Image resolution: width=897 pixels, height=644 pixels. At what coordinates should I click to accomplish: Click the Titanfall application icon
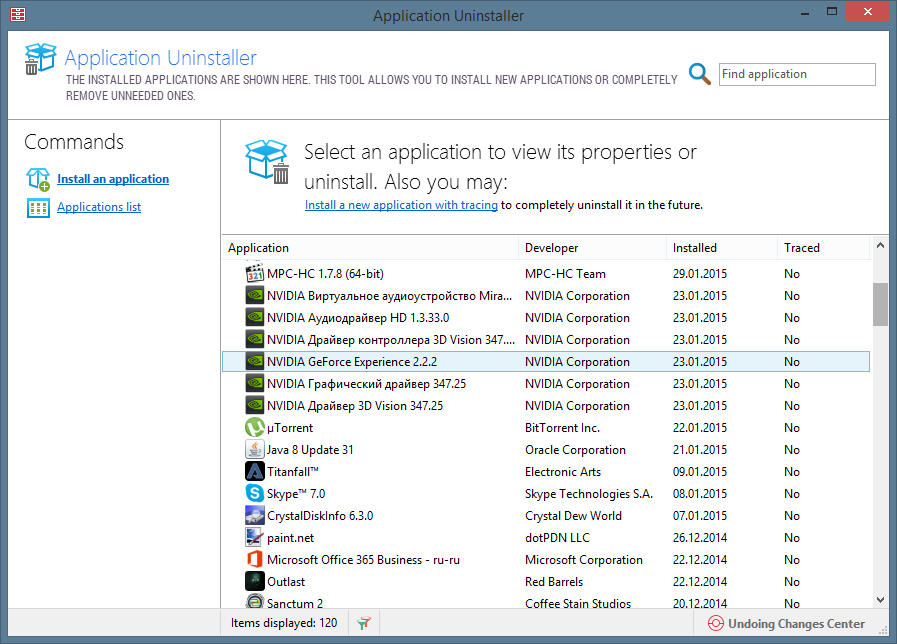tap(255, 471)
